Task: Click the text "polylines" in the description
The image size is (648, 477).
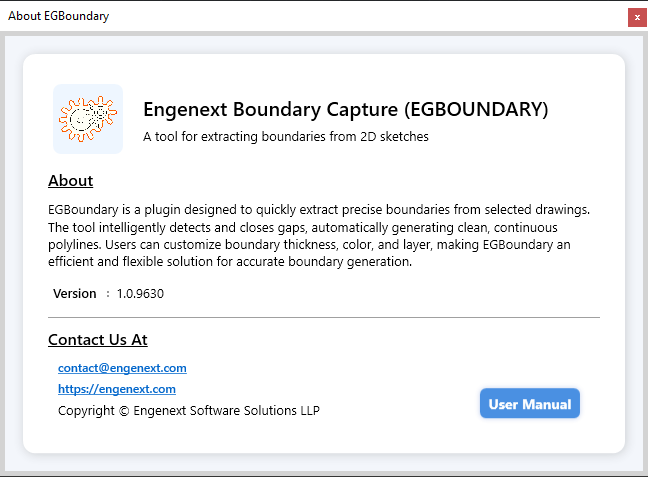Action: coord(74,245)
